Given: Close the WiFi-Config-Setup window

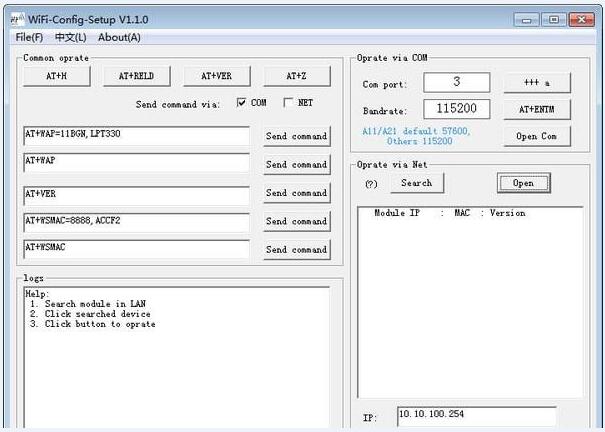Looking at the screenshot, I should click(x=581, y=20).
